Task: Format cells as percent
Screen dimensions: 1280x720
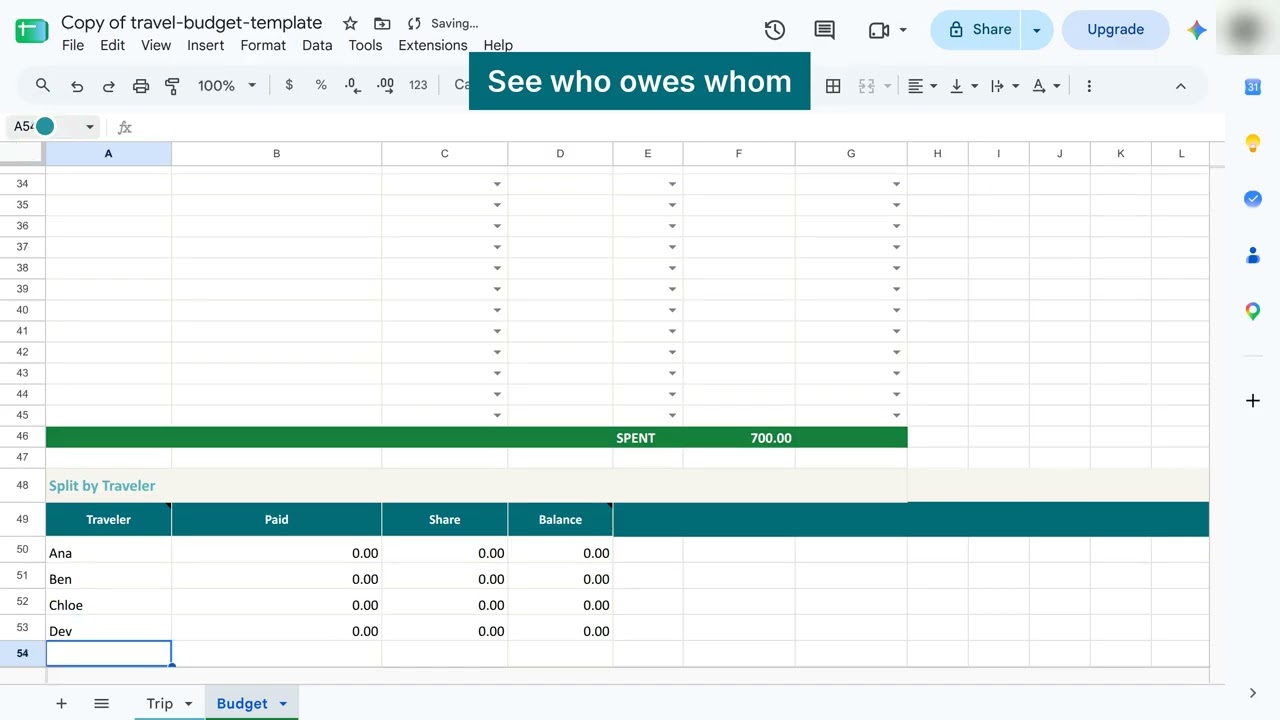Action: [x=321, y=85]
